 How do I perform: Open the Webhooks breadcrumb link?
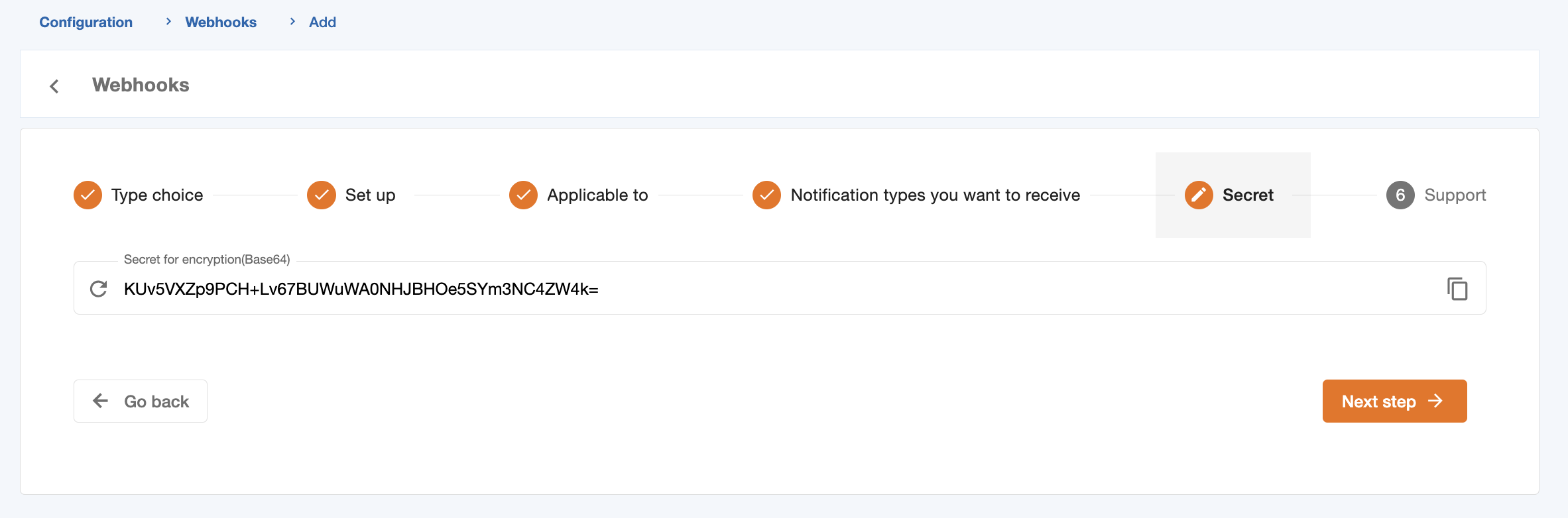[220, 23]
